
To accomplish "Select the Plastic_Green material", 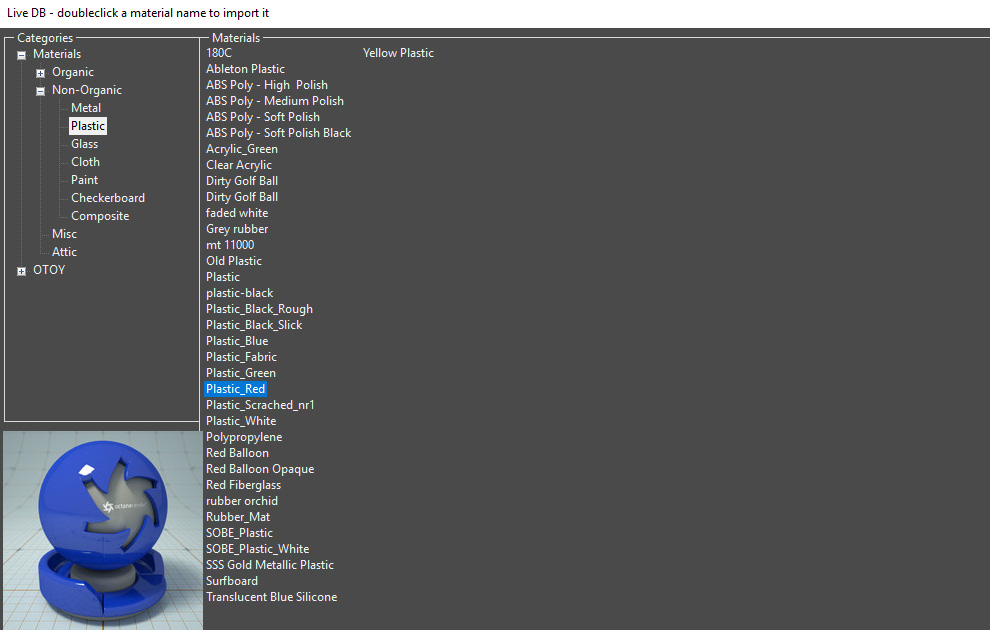I will 241,372.
